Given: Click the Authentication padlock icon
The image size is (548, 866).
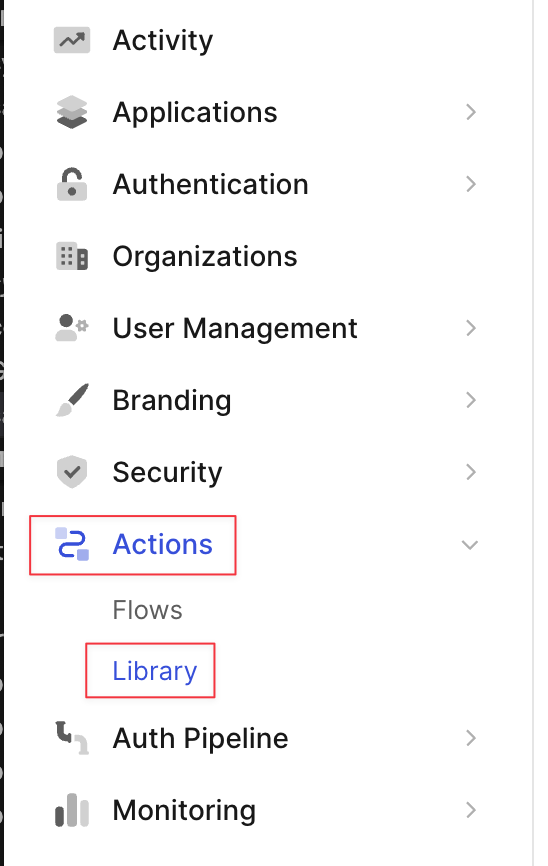Looking at the screenshot, I should click(x=72, y=184).
